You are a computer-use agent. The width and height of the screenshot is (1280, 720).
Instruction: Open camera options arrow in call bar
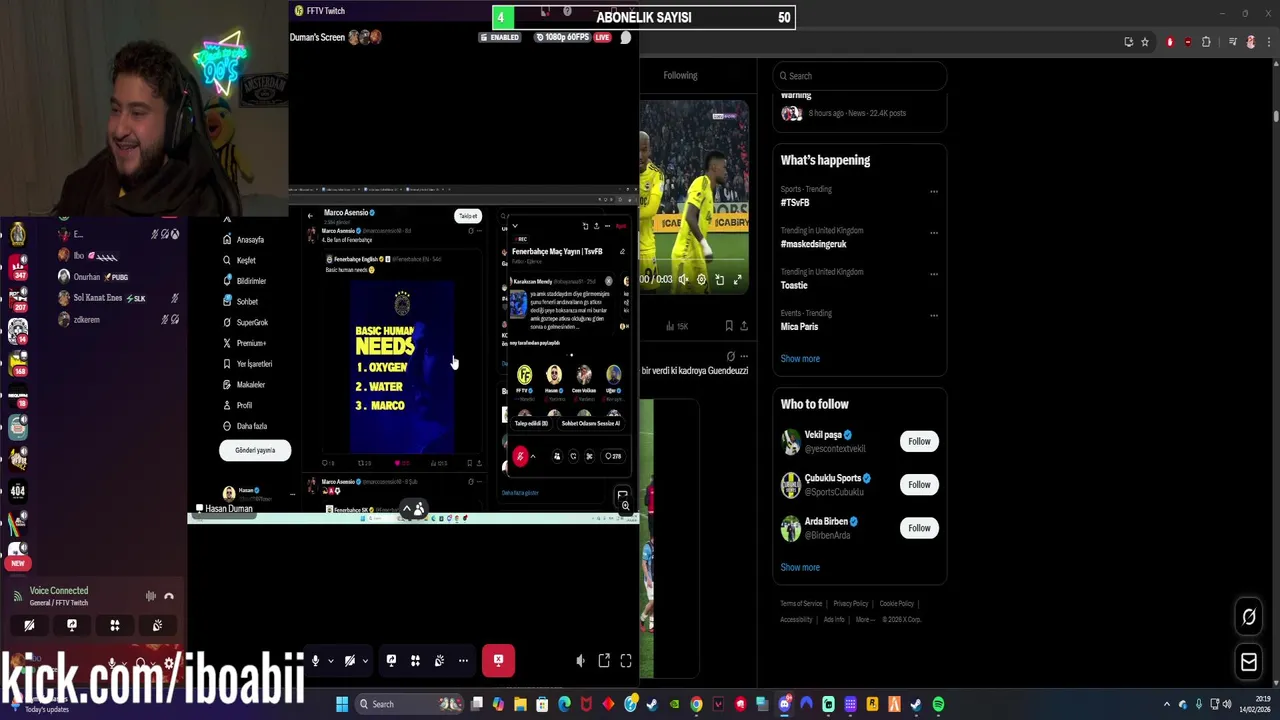365,661
